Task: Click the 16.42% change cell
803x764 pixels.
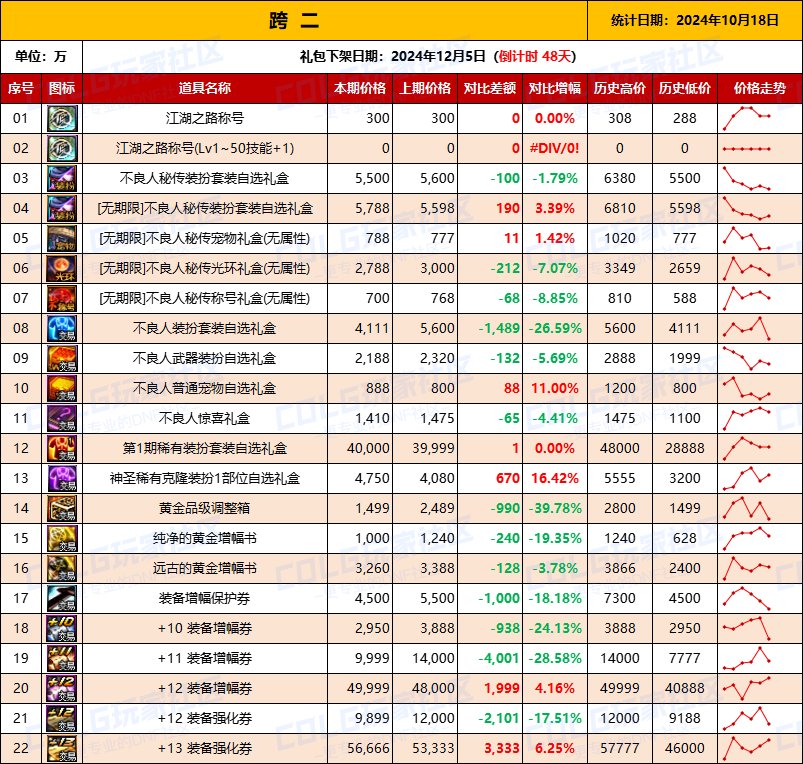Action: pos(555,478)
